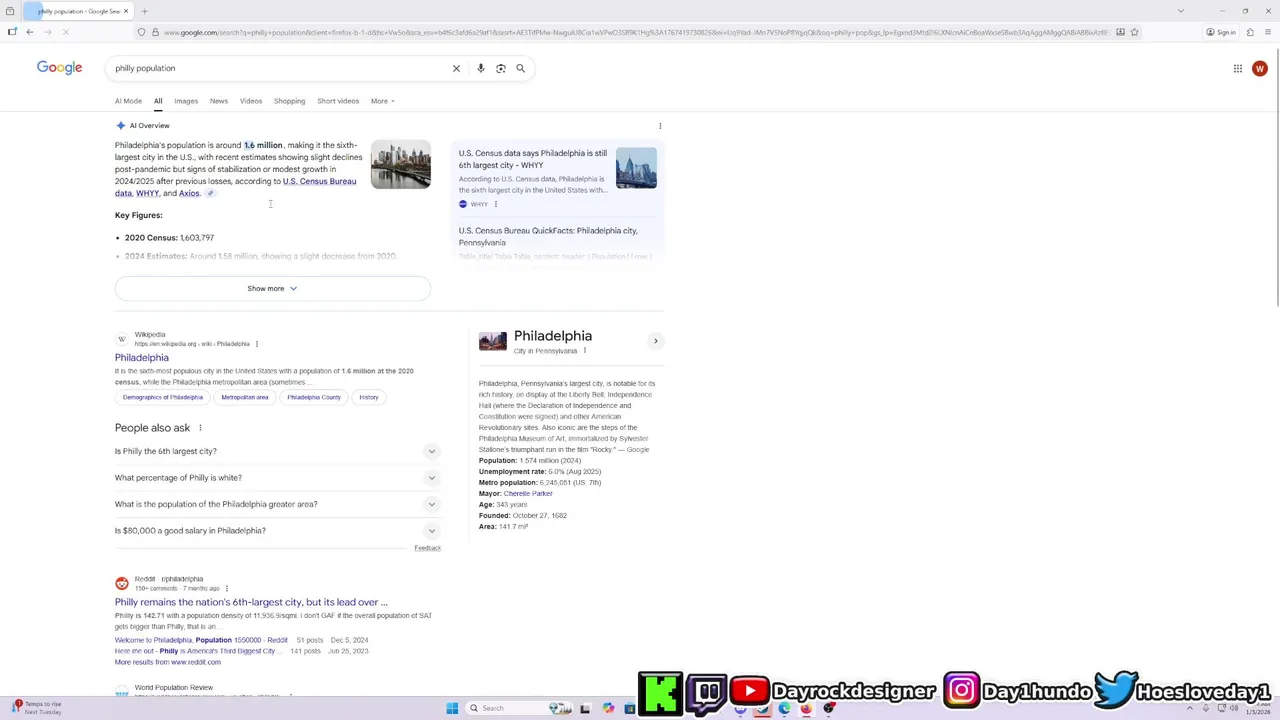
Task: Click the philly population search field
Action: point(280,68)
